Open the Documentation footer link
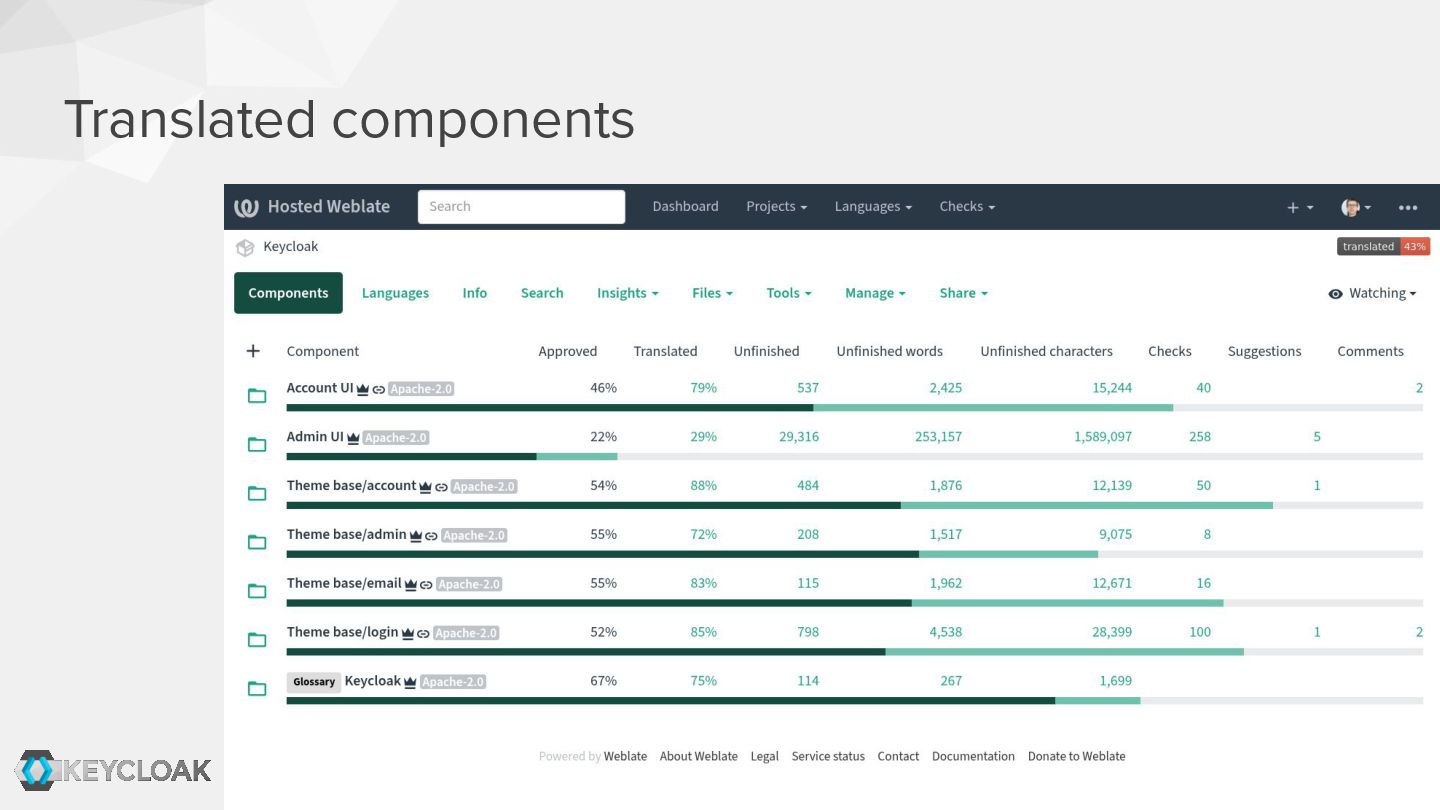 tap(973, 757)
